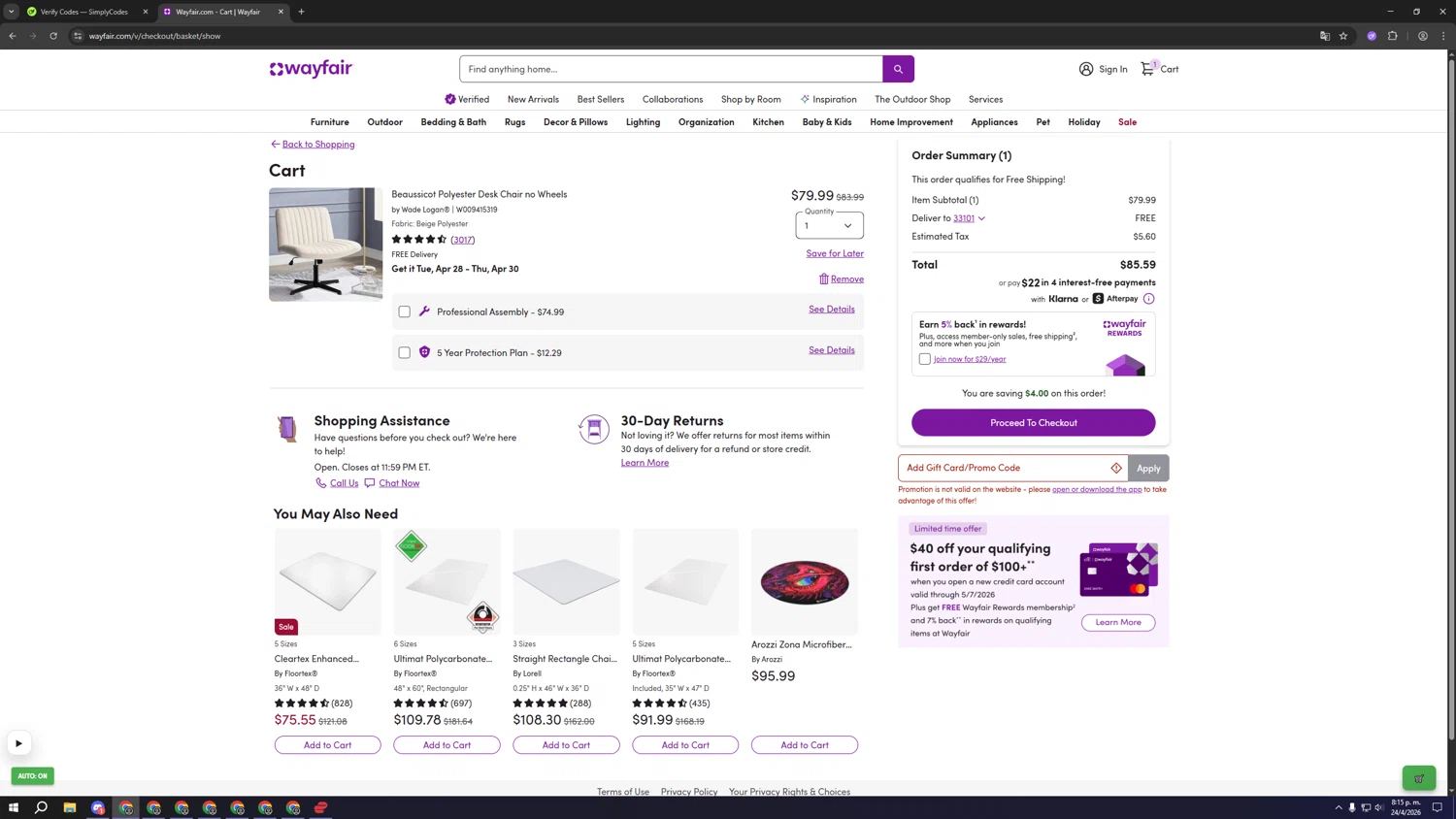Open Windows Start menu
Screen dimensions: 1456x819
[14, 807]
